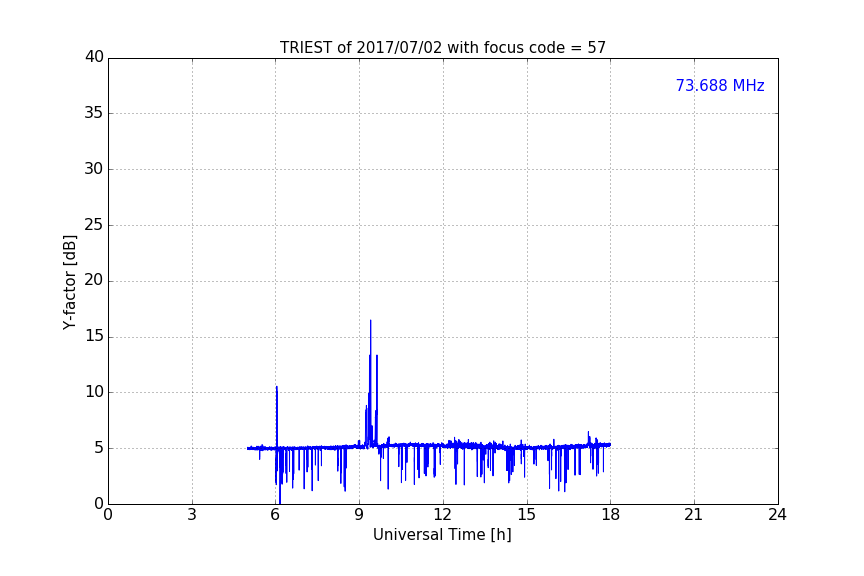Image resolution: width=864 pixels, height=576 pixels.
Task: Click the x-axis tick label '21'
Action: pyautogui.click(x=694, y=515)
